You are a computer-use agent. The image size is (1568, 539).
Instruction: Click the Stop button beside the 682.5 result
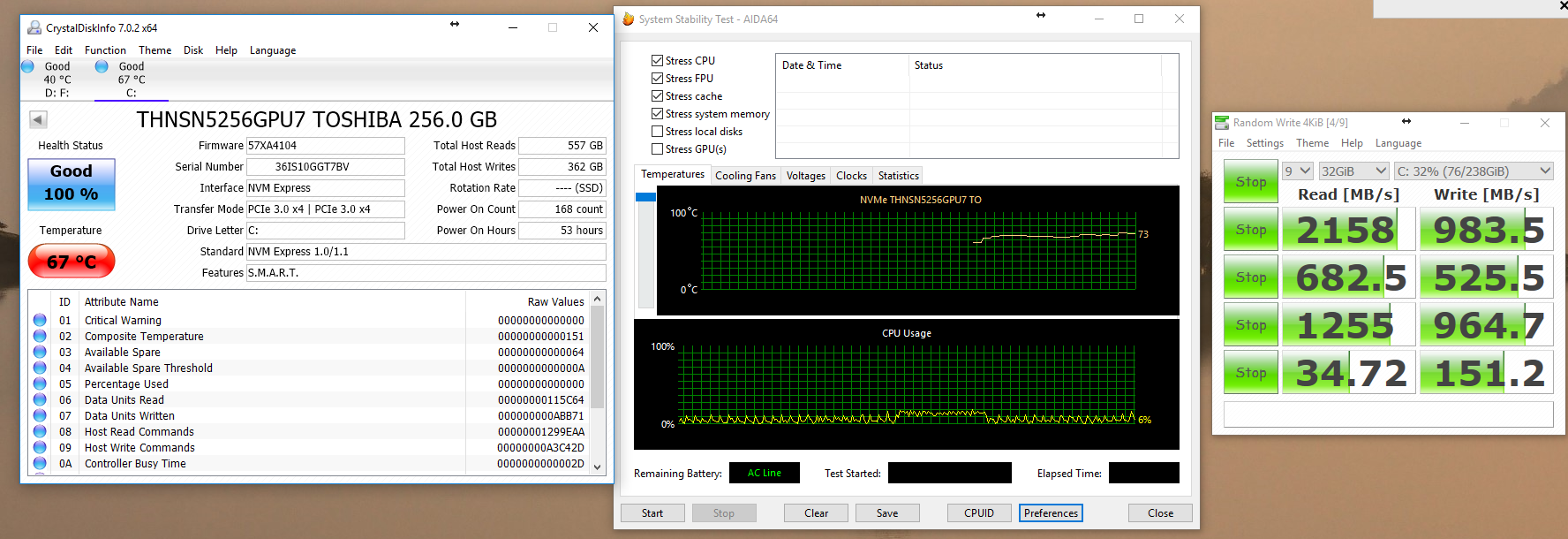pos(1251,277)
